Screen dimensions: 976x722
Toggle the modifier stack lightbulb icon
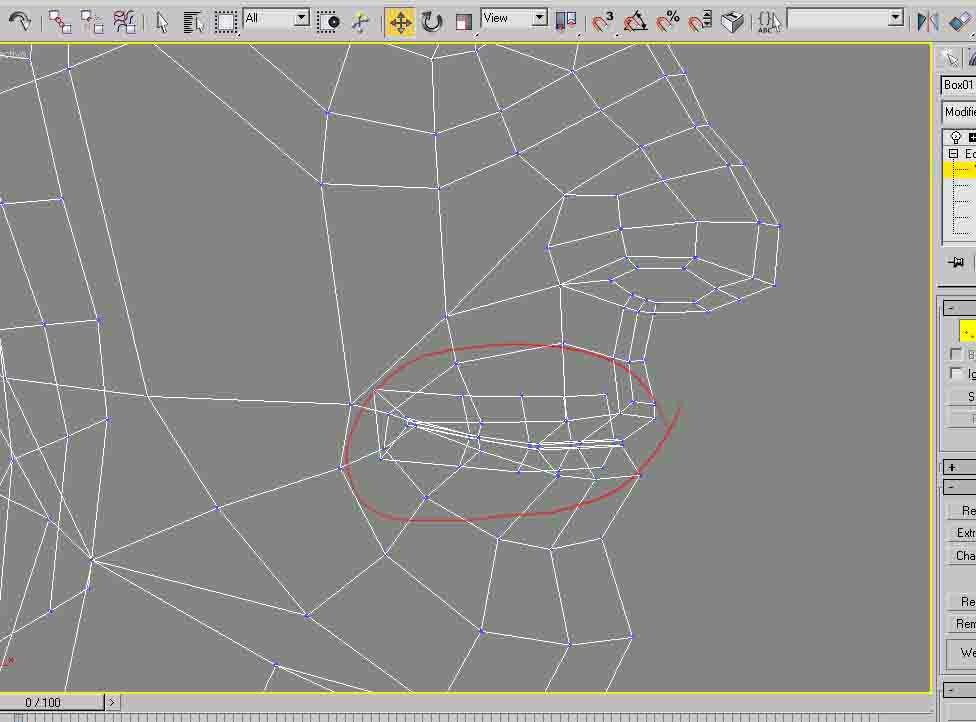point(955,137)
